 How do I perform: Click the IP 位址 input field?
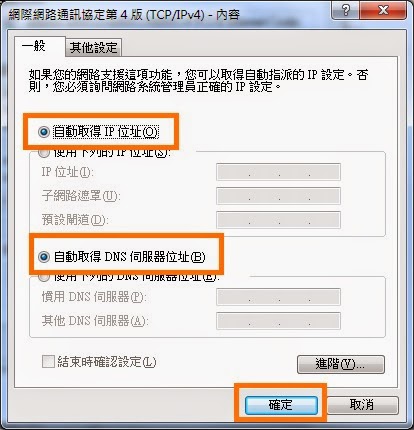tap(278, 172)
